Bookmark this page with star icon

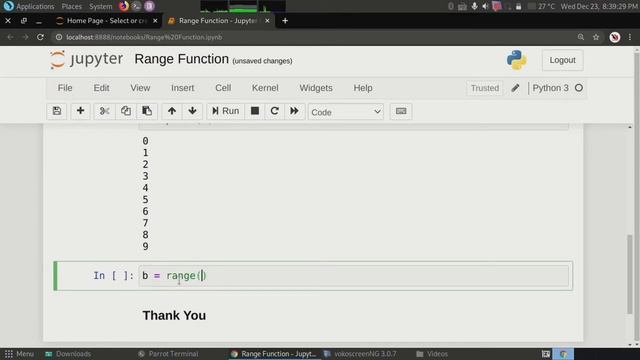point(596,37)
